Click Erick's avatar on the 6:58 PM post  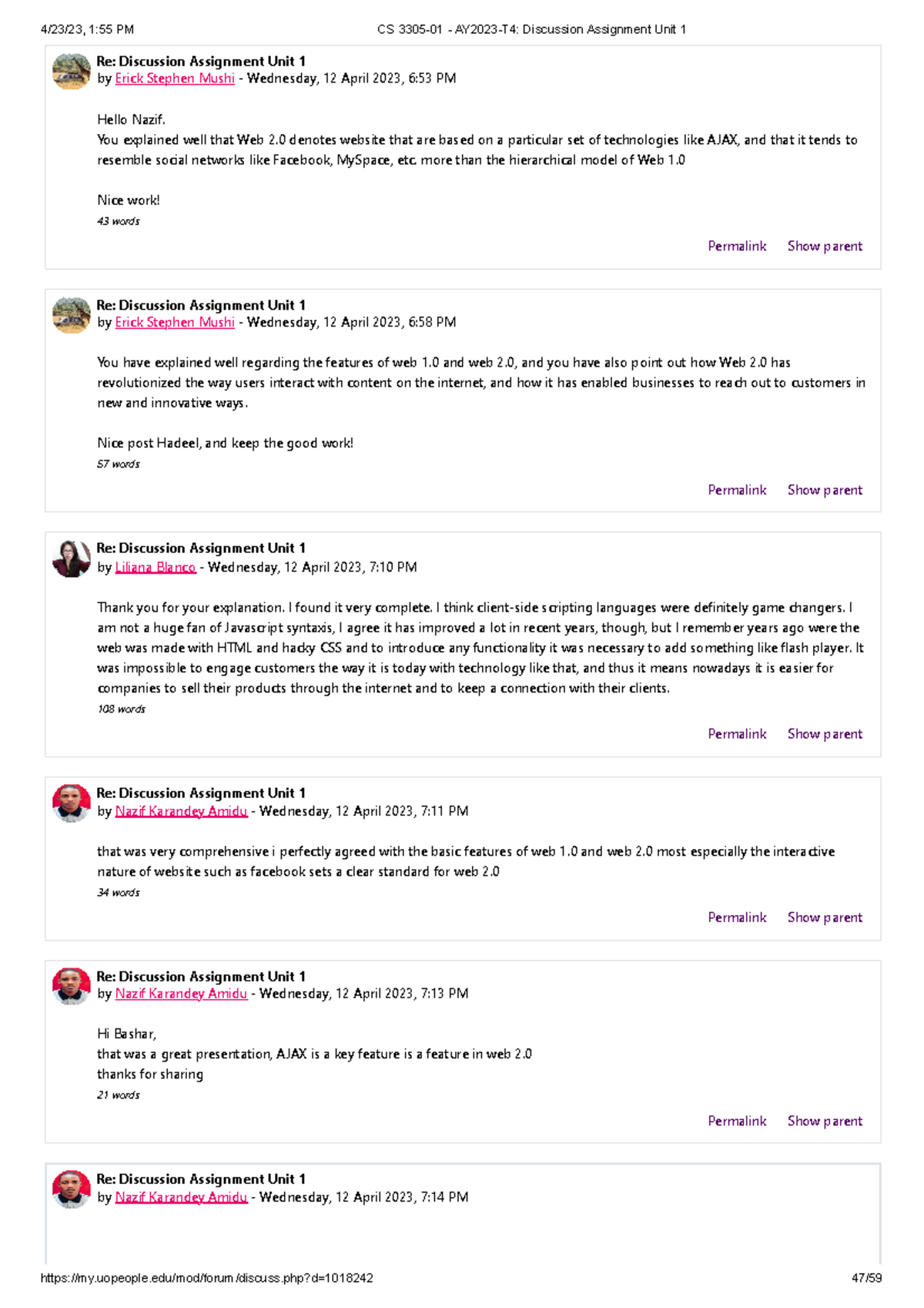[x=71, y=316]
